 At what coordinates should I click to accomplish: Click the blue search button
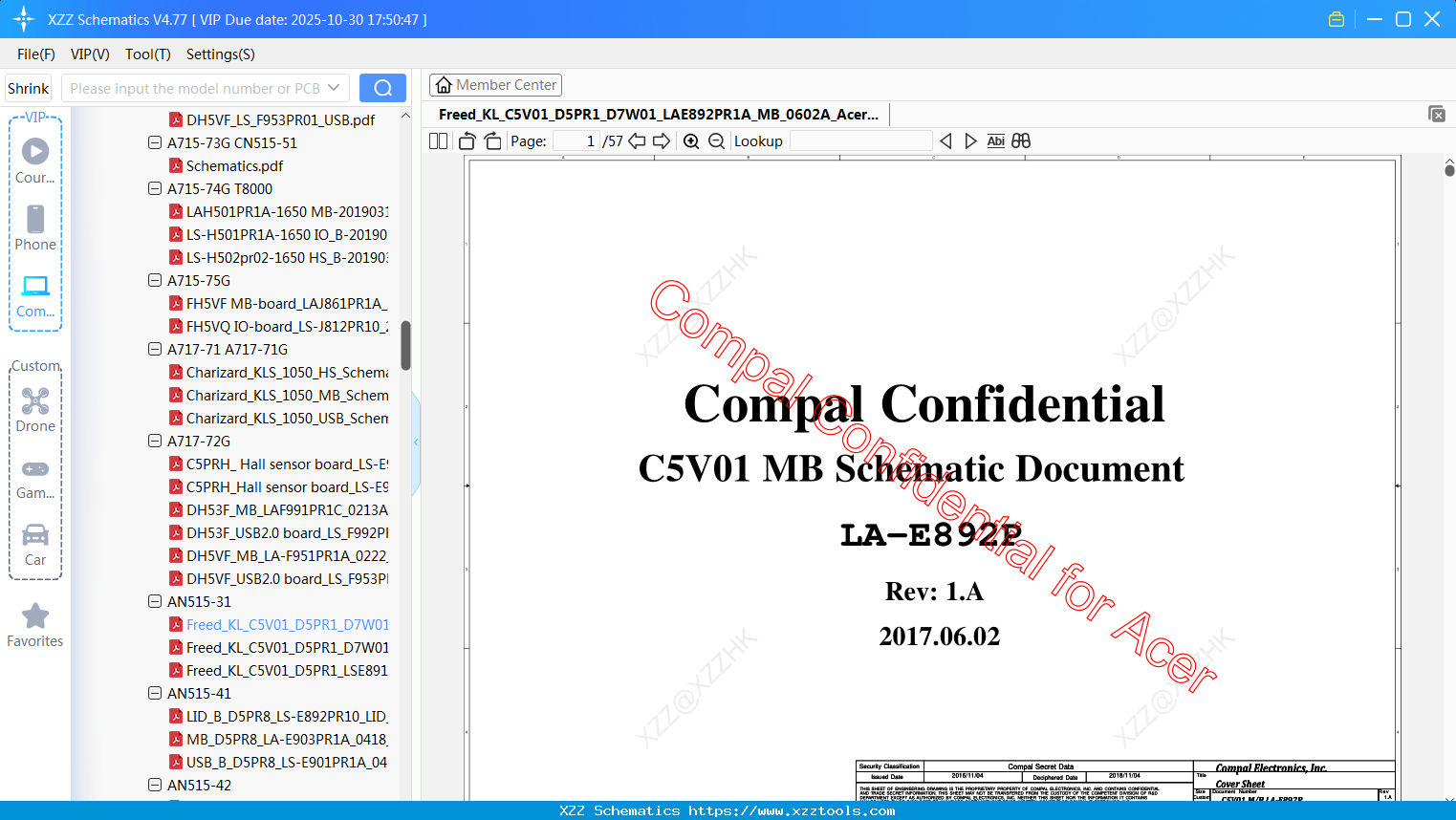382,88
